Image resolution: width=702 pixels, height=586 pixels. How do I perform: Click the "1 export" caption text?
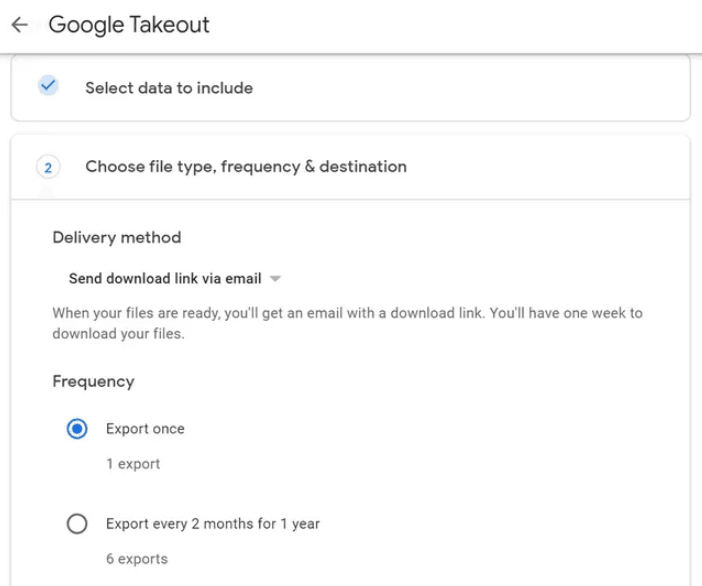click(x=133, y=464)
